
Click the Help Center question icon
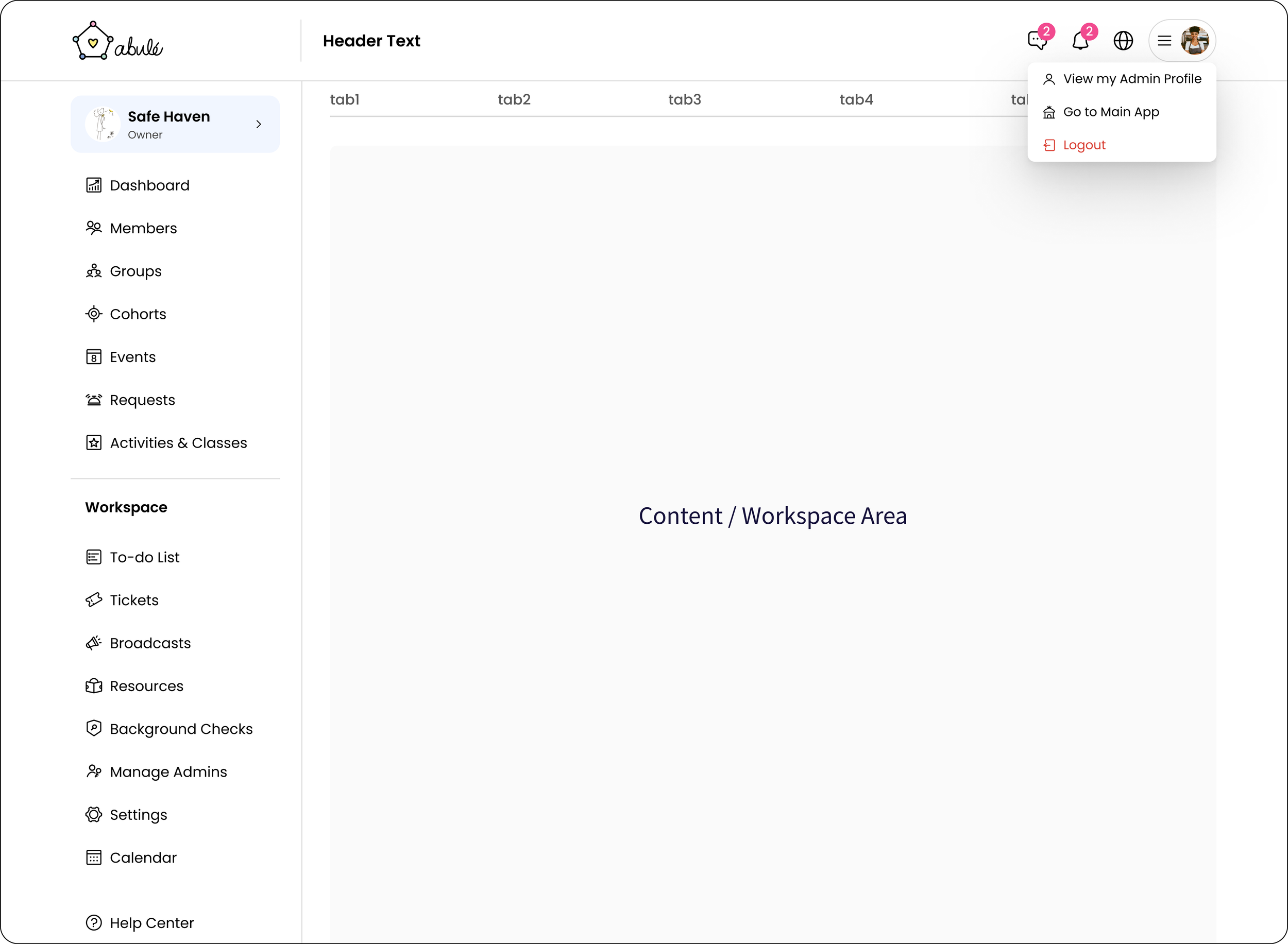coord(94,923)
